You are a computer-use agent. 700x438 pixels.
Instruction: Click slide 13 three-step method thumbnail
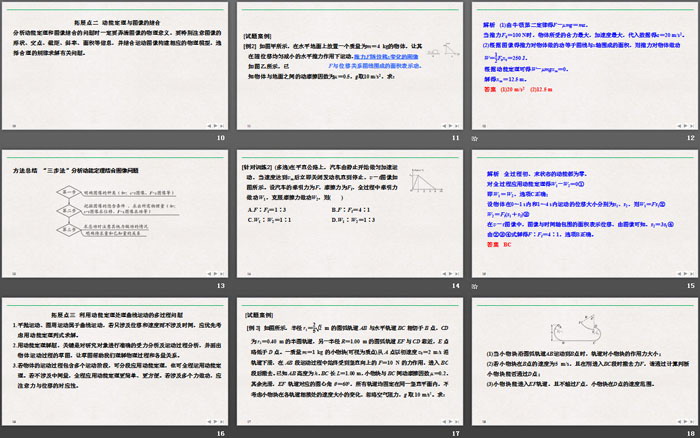tap(115, 212)
